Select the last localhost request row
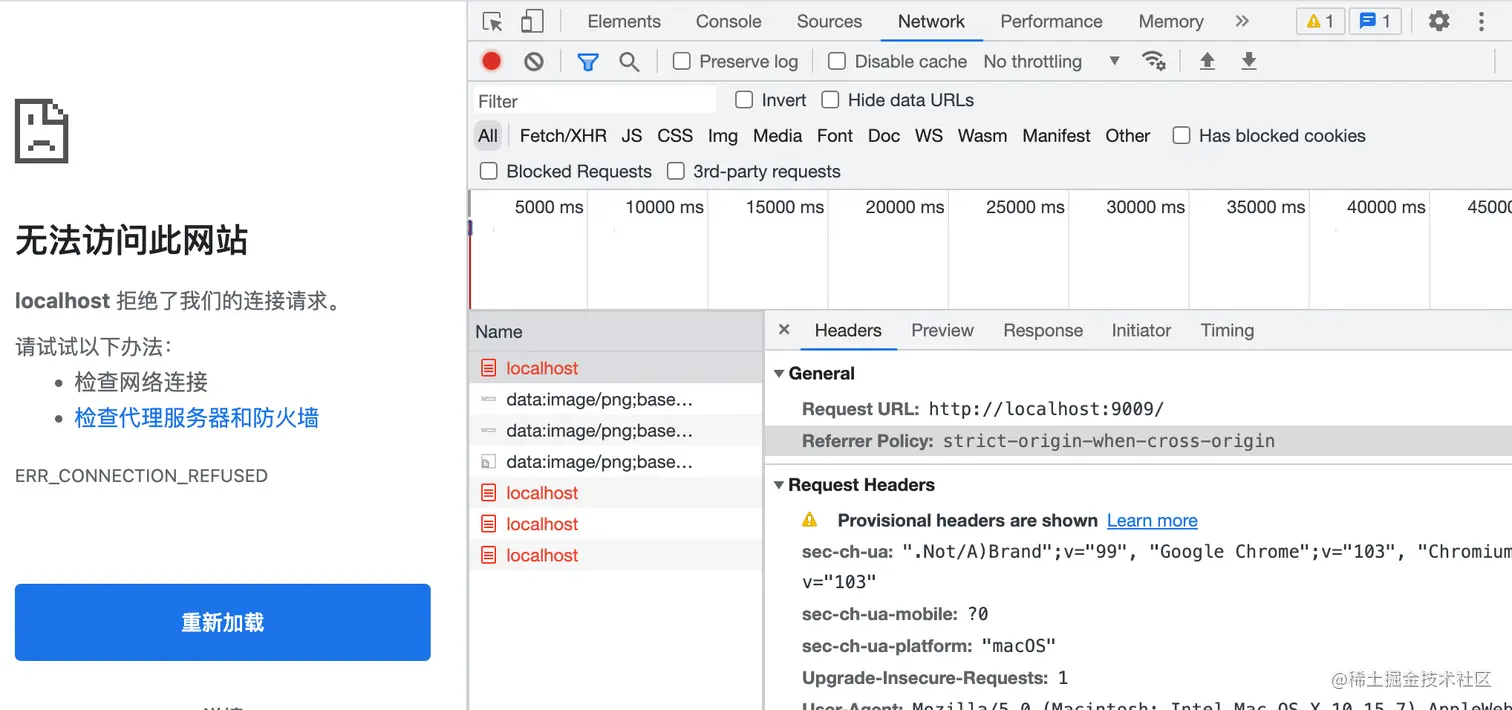 616,555
